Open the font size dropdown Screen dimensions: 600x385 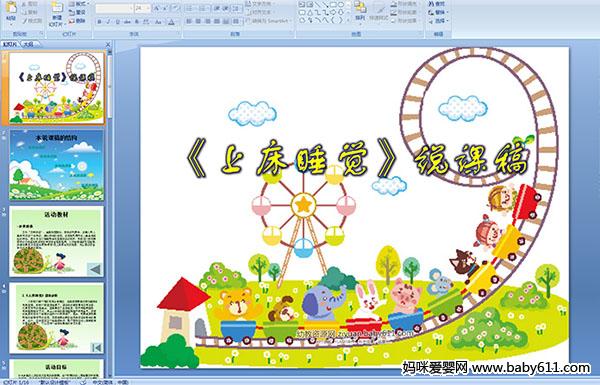click(x=148, y=8)
